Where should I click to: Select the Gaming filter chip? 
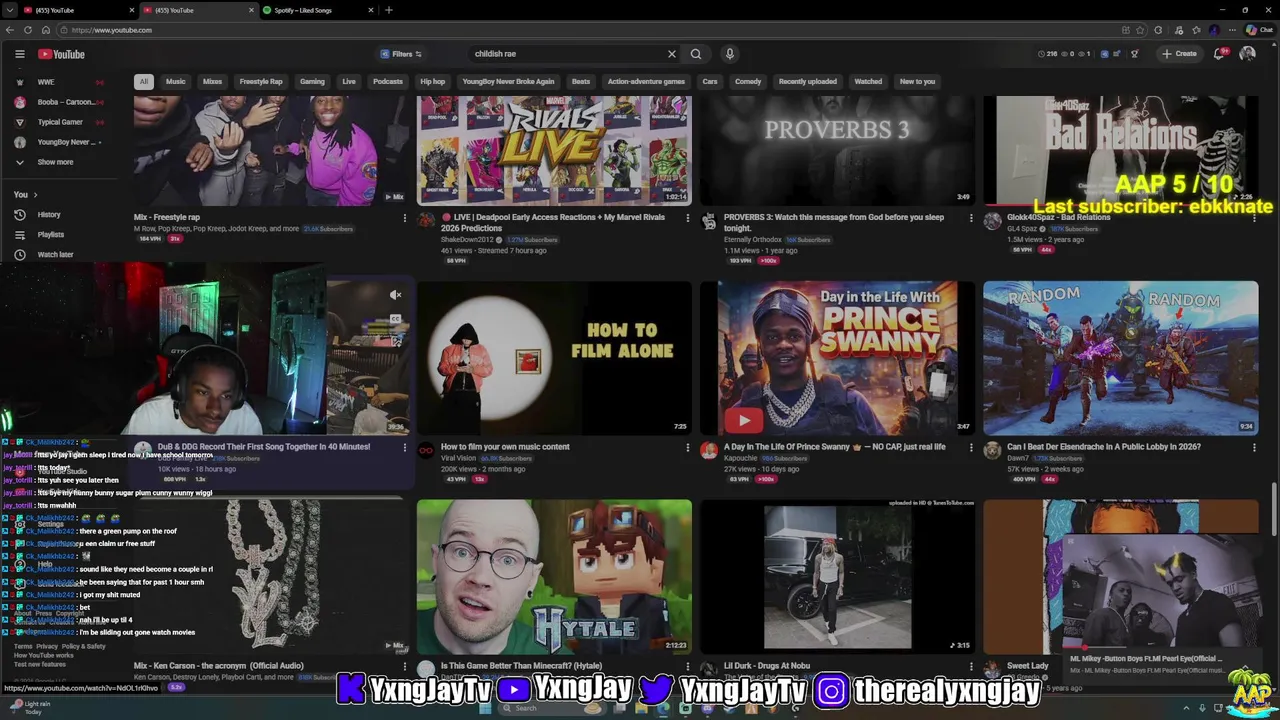312,82
